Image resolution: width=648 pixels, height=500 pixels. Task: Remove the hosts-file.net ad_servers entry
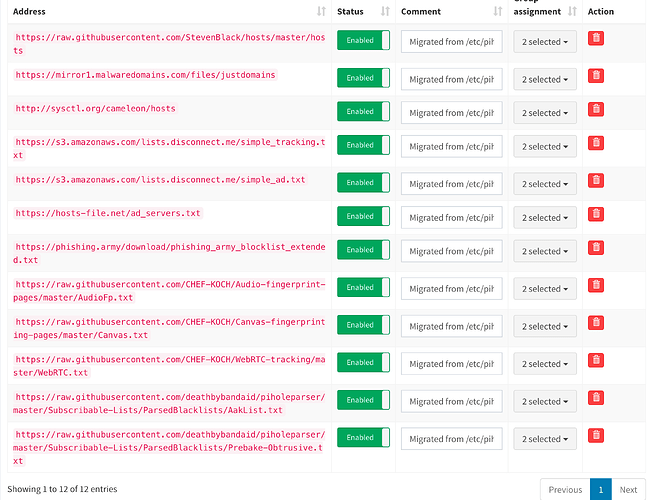click(596, 213)
